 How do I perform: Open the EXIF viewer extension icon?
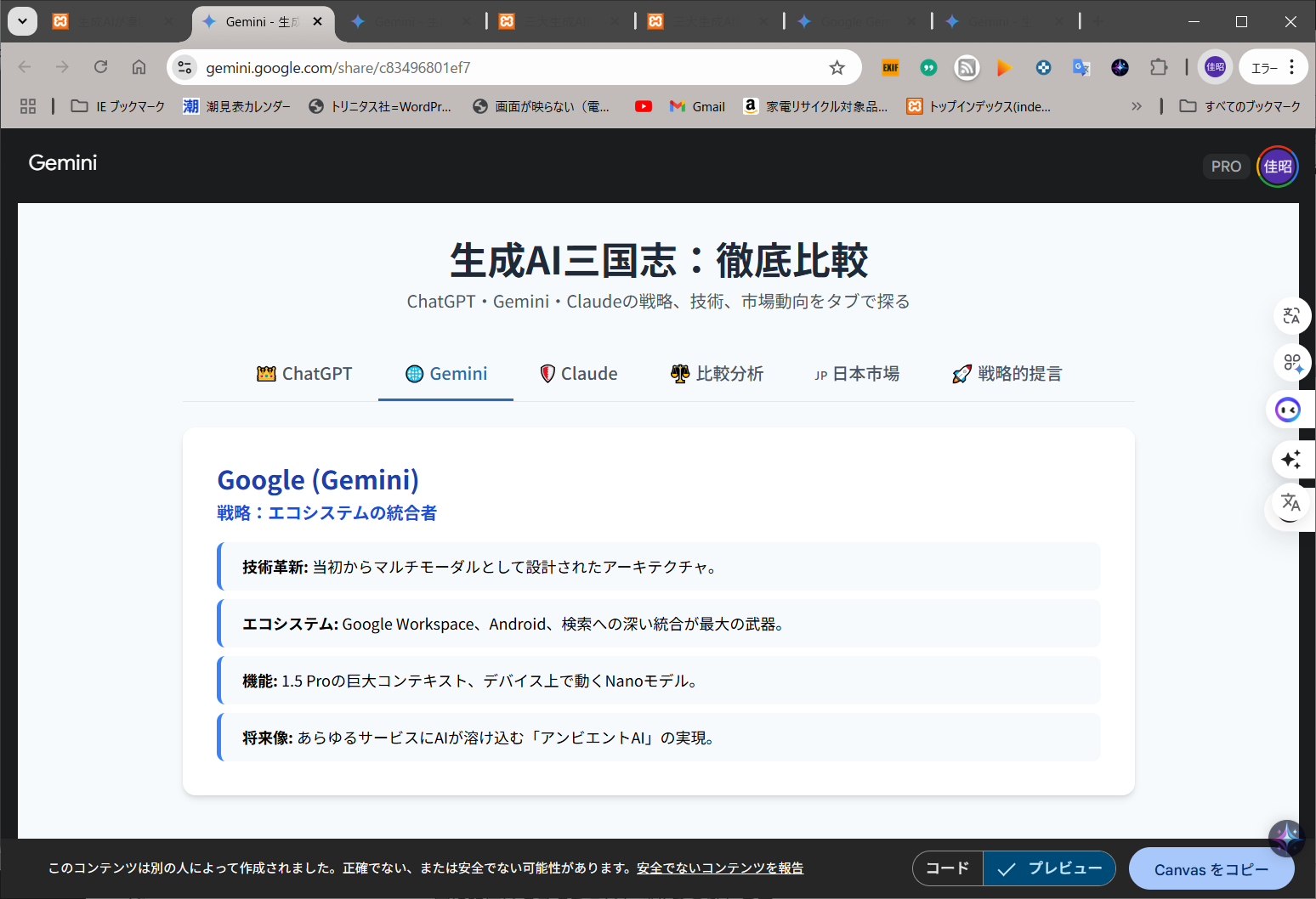tap(890, 68)
